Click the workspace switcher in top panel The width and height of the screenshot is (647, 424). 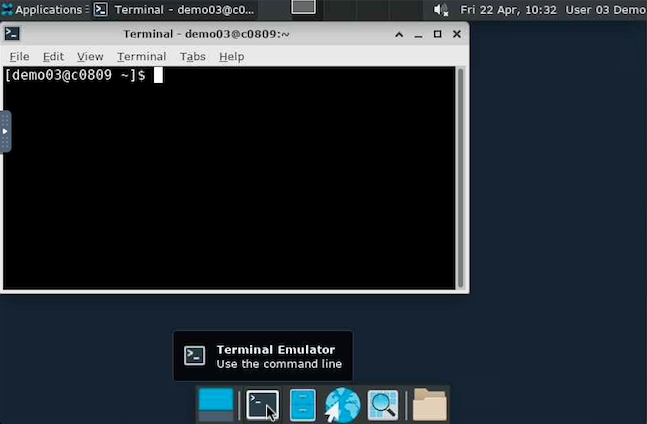pyautogui.click(x=304, y=8)
